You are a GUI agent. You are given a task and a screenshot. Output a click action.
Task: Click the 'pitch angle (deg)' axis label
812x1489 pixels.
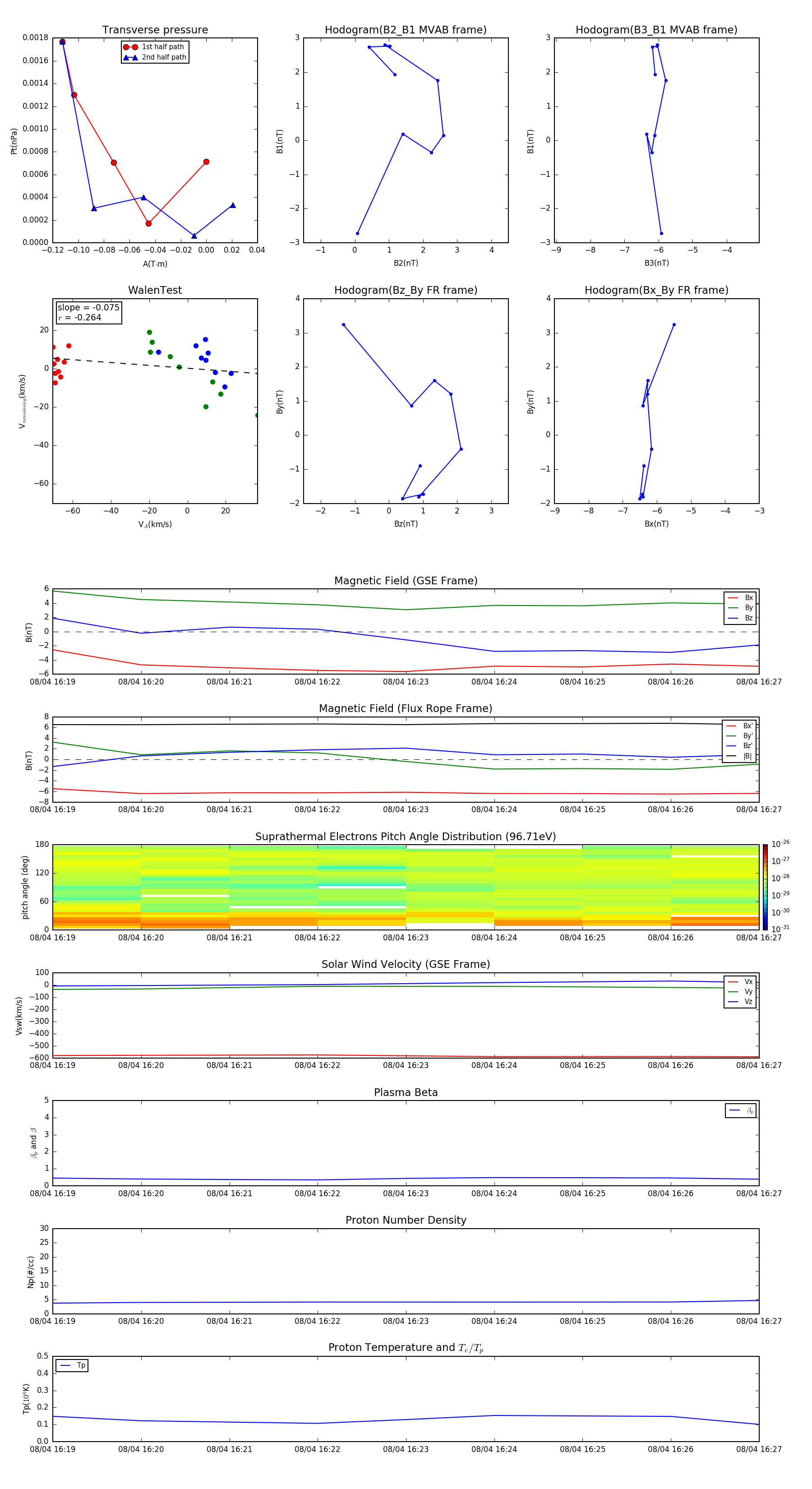25,887
